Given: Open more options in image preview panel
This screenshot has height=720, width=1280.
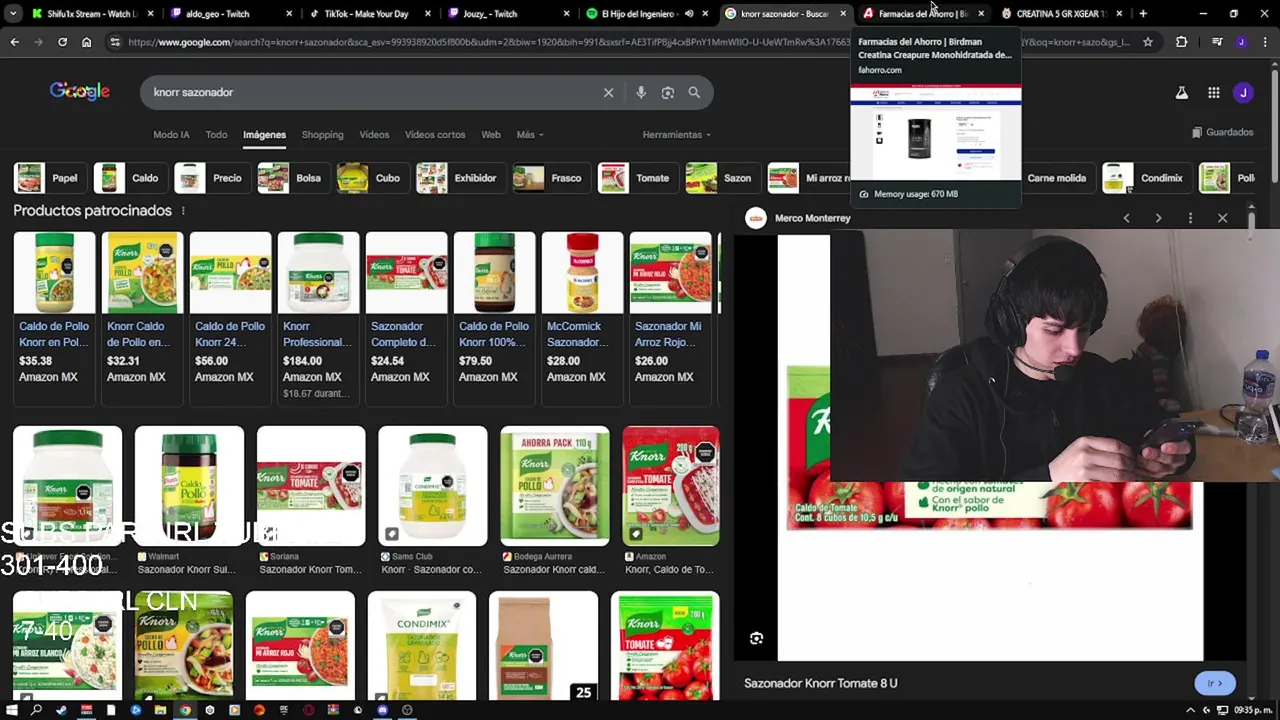Looking at the screenshot, I should tap(1190, 218).
